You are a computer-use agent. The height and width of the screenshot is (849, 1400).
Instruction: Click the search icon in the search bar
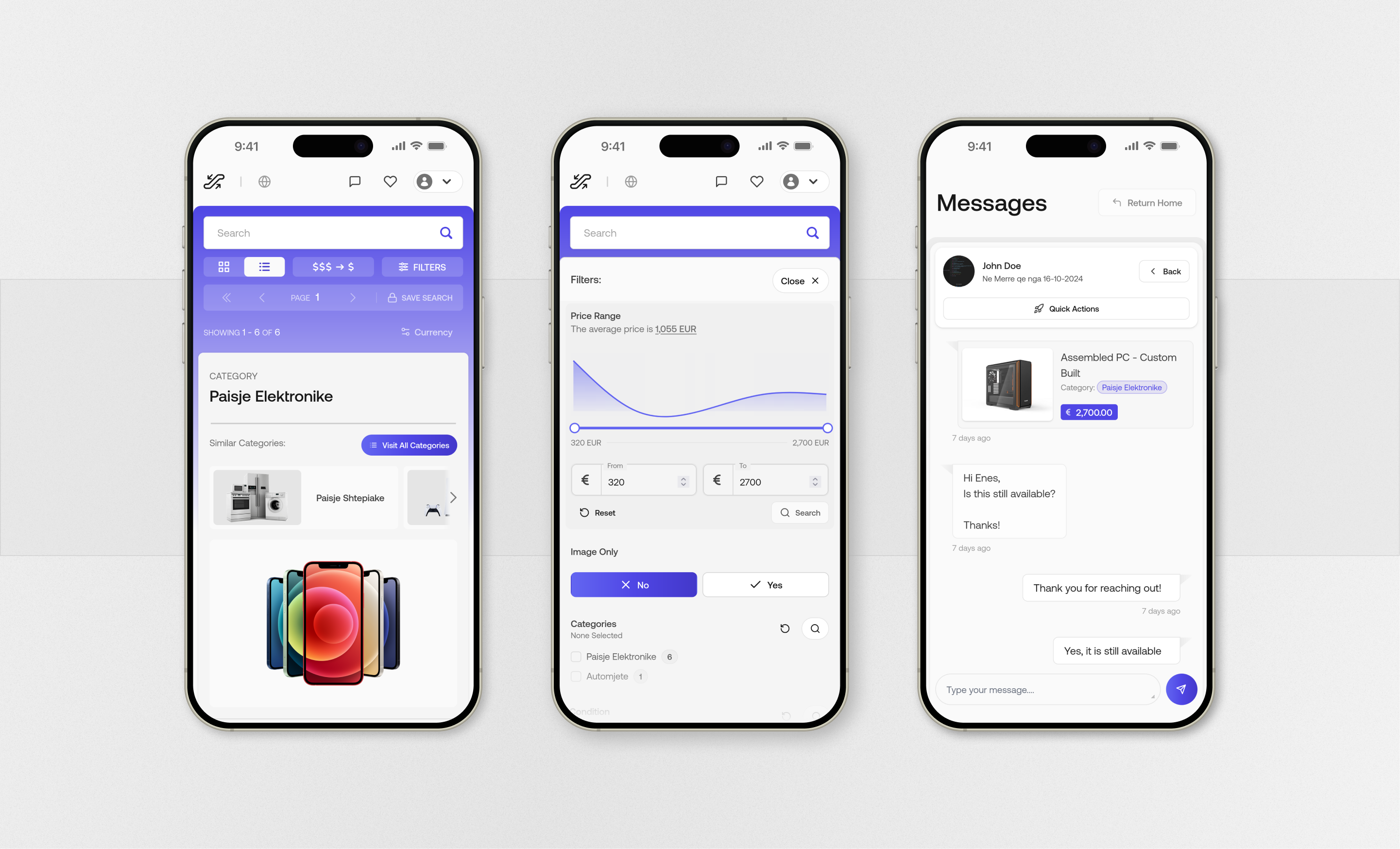447,233
